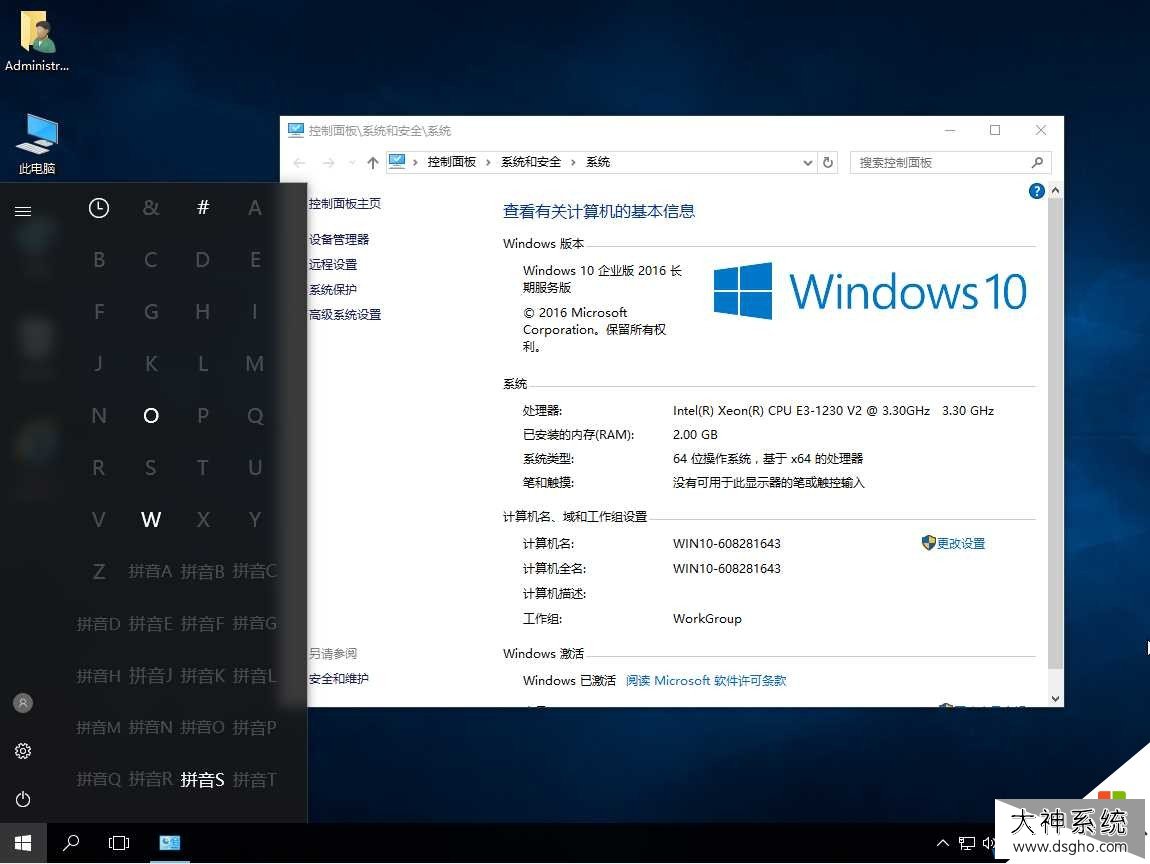
Task: Select 控制面板 breadcrumb
Action: click(452, 162)
